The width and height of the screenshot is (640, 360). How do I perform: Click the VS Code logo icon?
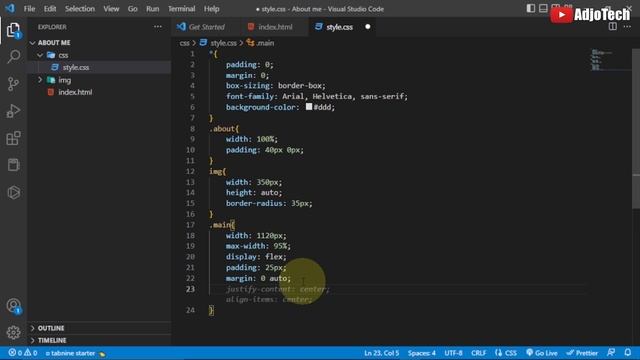[10, 8]
